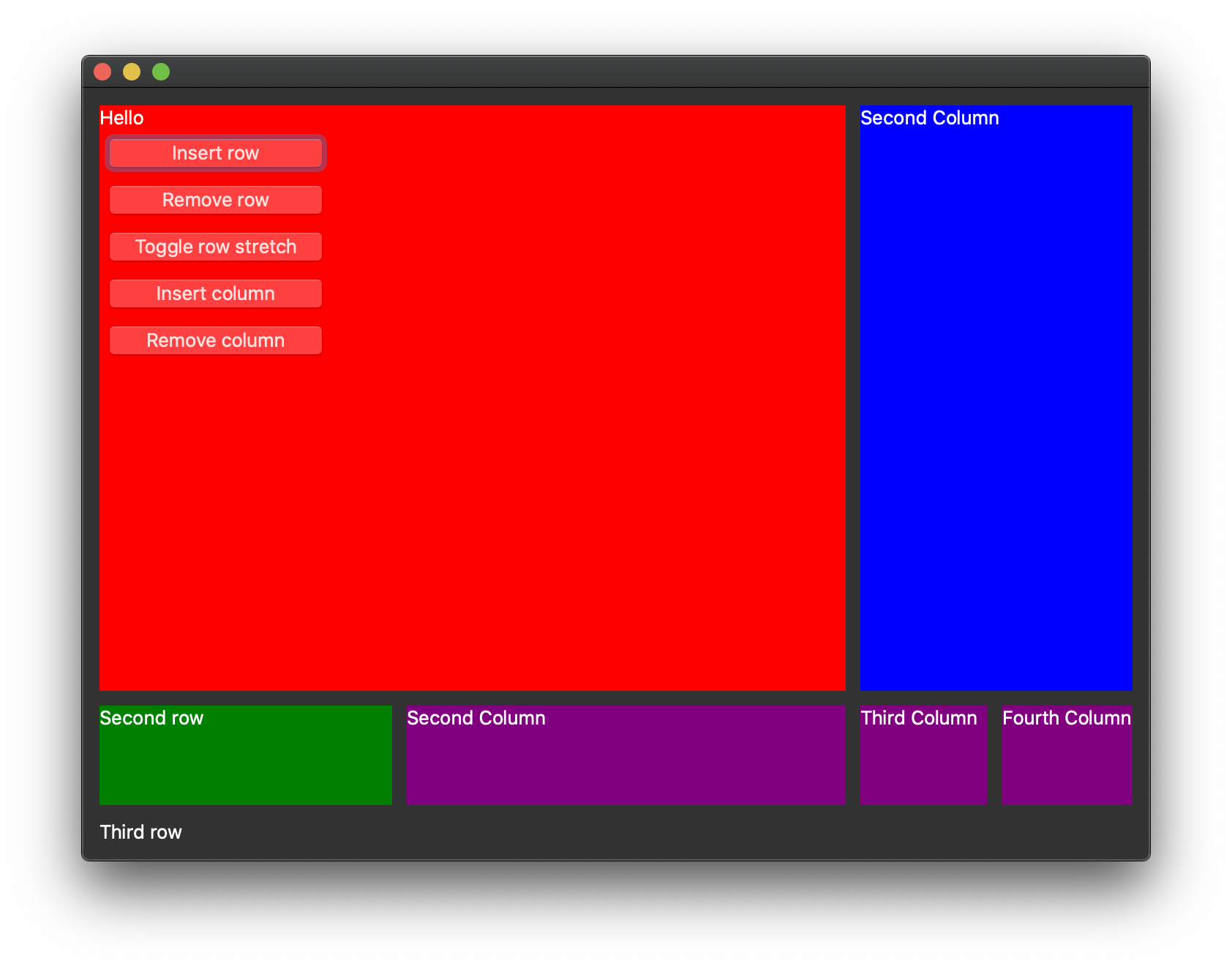Click the Remove column button

(216, 340)
